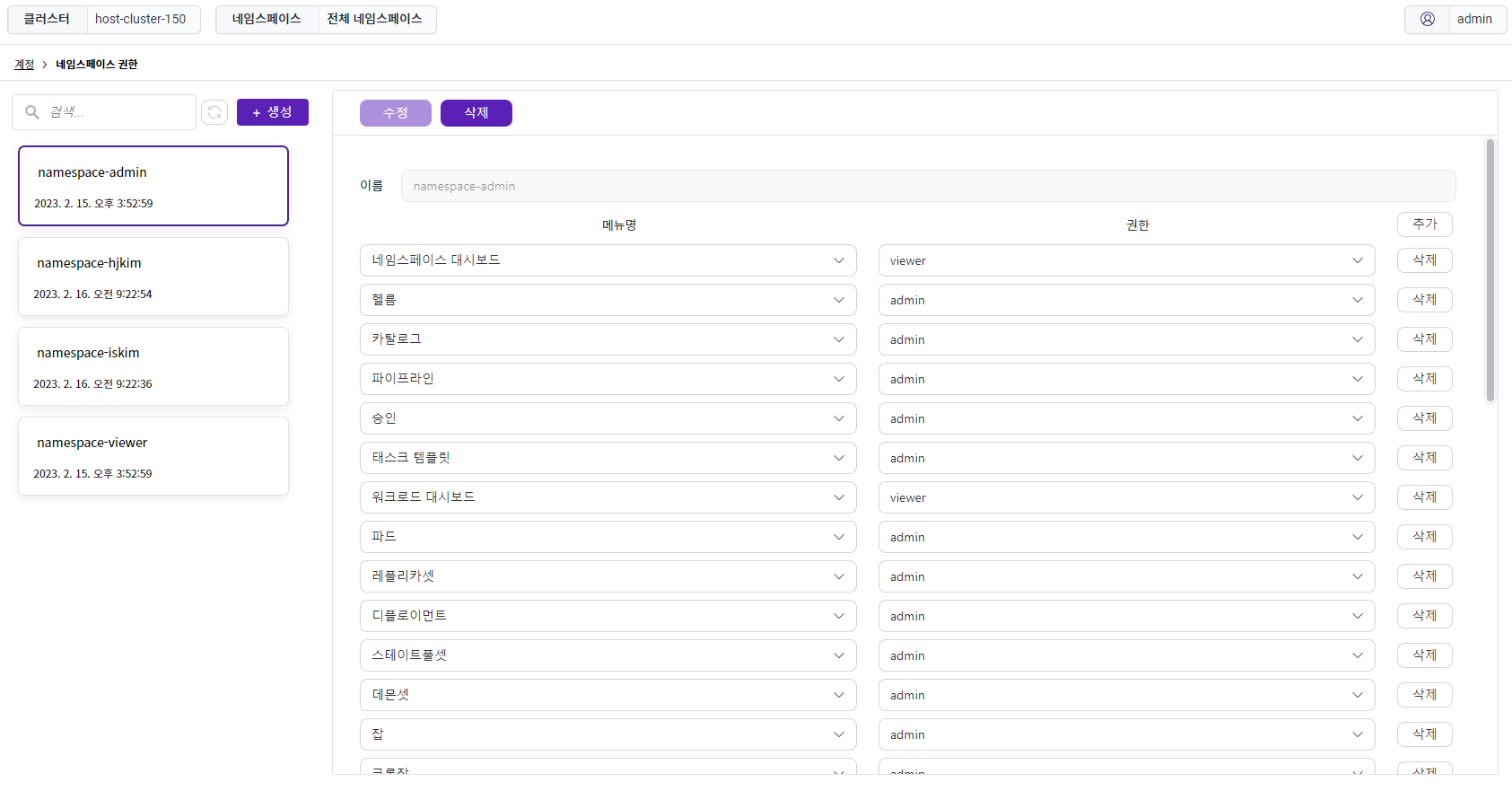Open the 잡 menu dropdown

pos(608,734)
